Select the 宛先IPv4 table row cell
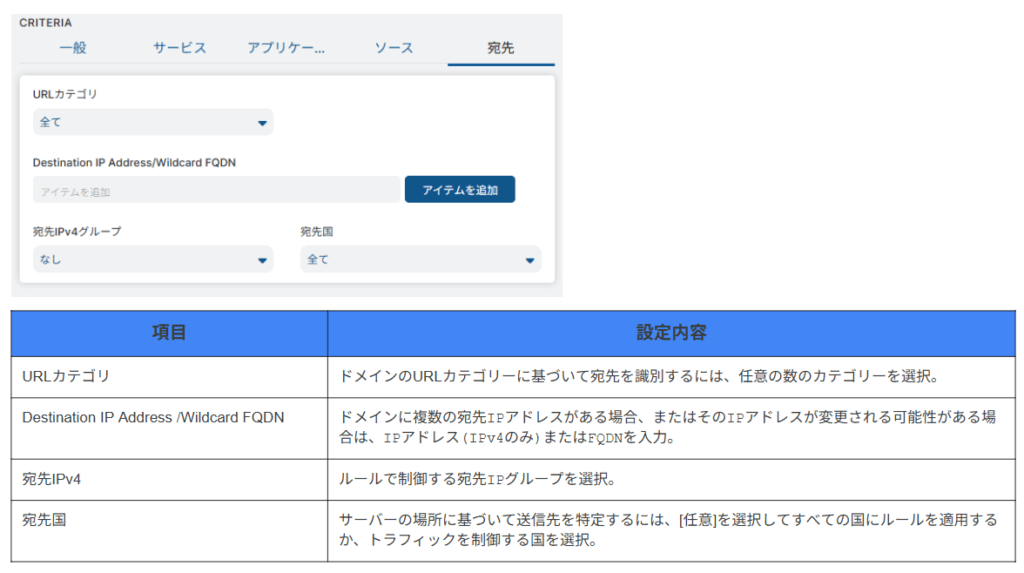 [x=169, y=480]
